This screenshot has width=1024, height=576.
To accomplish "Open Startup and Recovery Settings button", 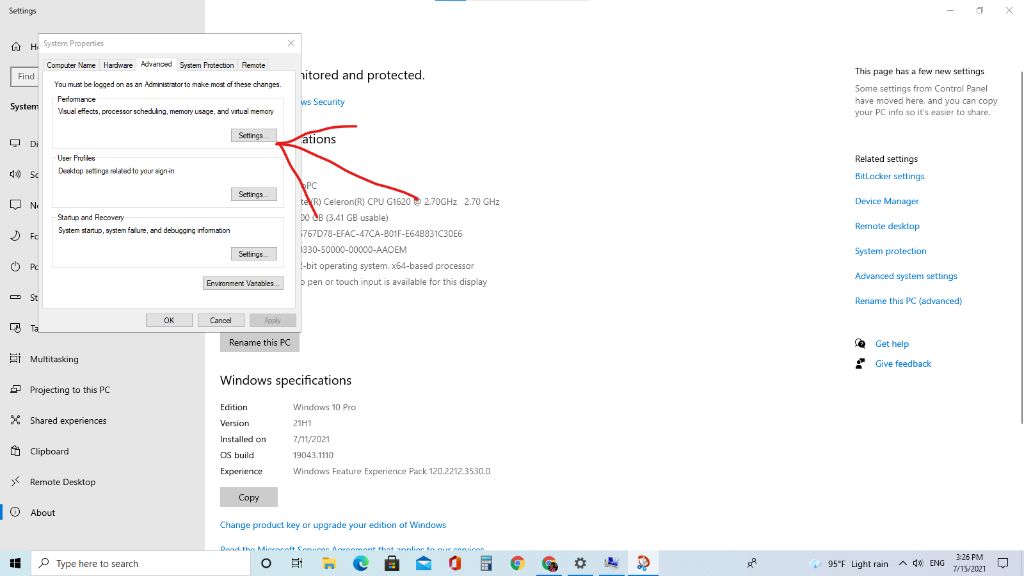I will click(x=253, y=254).
